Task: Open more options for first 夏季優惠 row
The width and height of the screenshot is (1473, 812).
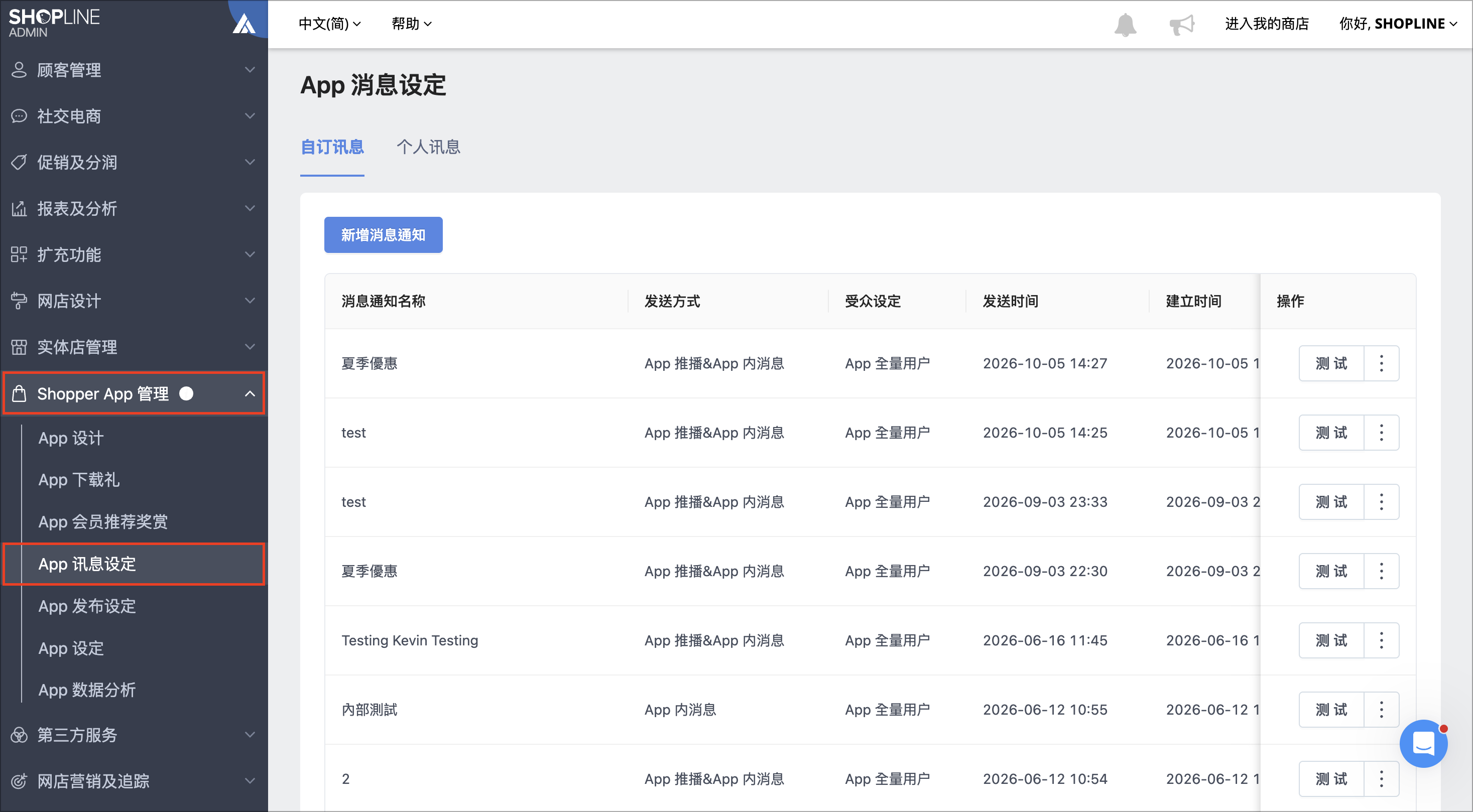Action: (x=1381, y=363)
